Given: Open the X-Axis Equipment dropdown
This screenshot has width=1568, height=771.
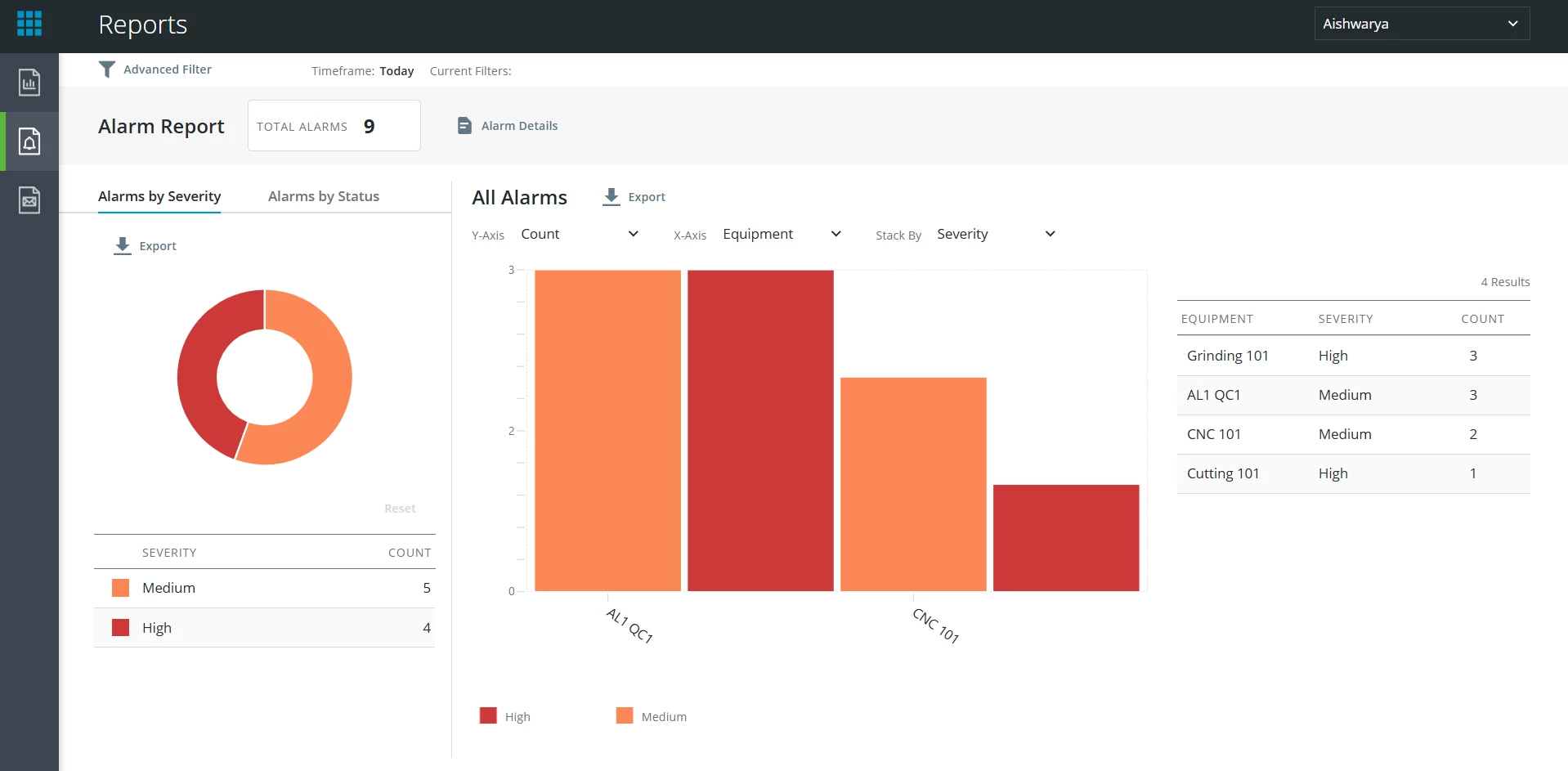Looking at the screenshot, I should pyautogui.click(x=782, y=235).
